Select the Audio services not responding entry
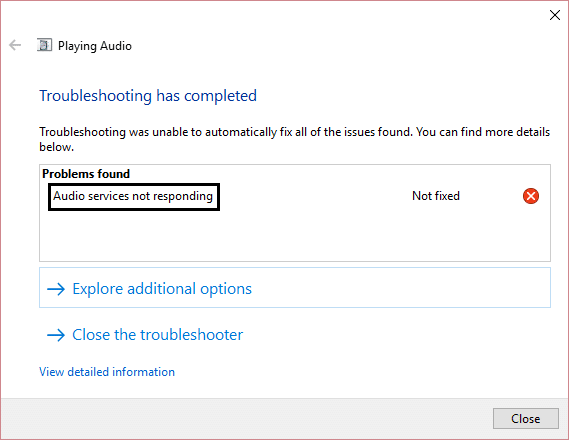The width and height of the screenshot is (569, 440). coord(134,197)
